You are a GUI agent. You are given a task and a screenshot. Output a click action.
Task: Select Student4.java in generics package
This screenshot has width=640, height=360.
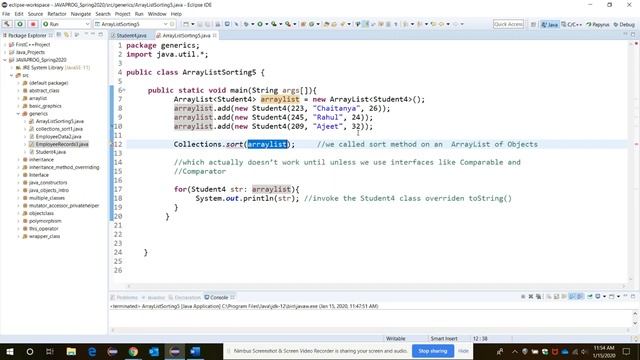pyautogui.click(x=51, y=152)
